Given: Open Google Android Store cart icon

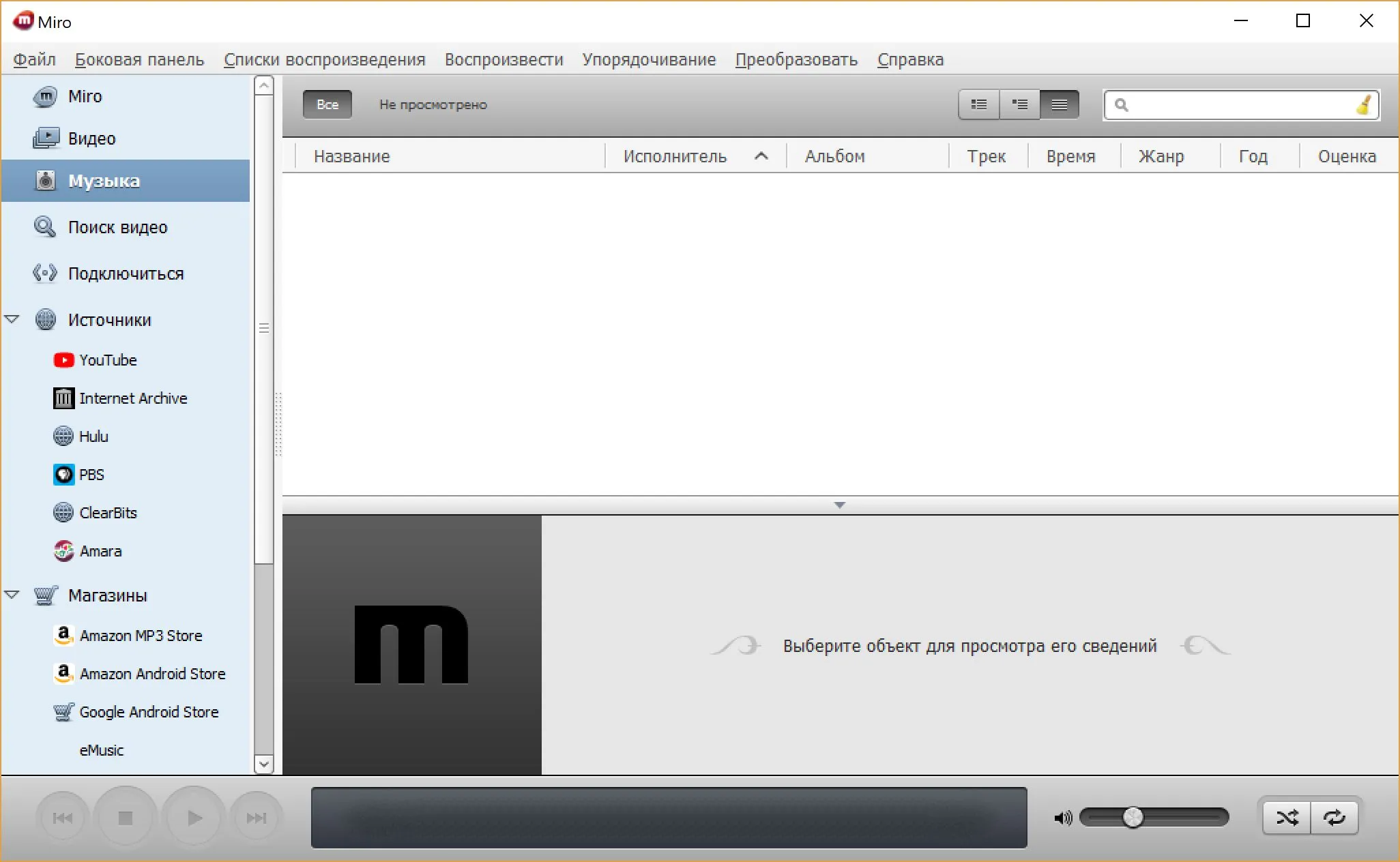Looking at the screenshot, I should [63, 712].
